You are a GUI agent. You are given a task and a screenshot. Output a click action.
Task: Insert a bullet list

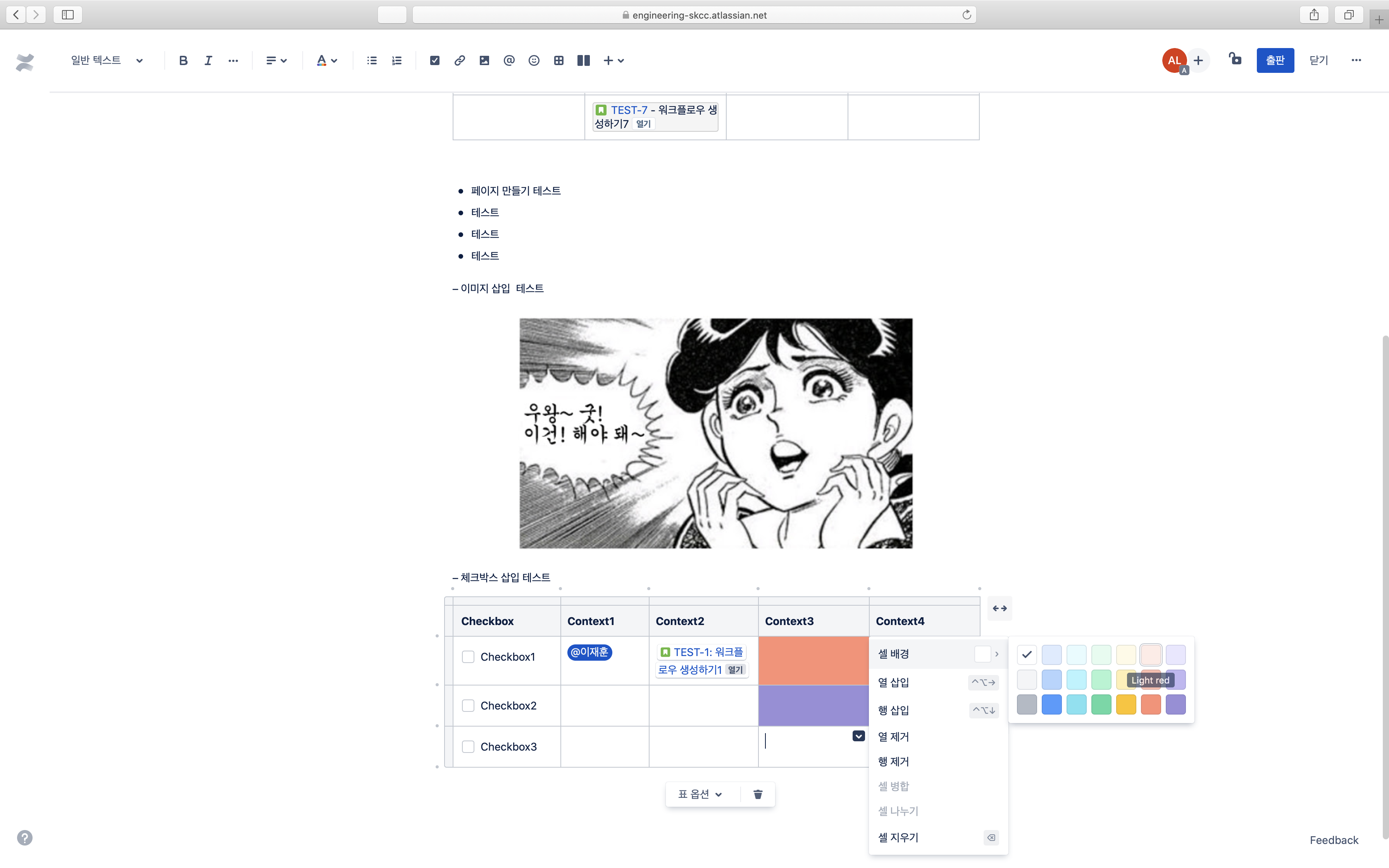[372, 60]
